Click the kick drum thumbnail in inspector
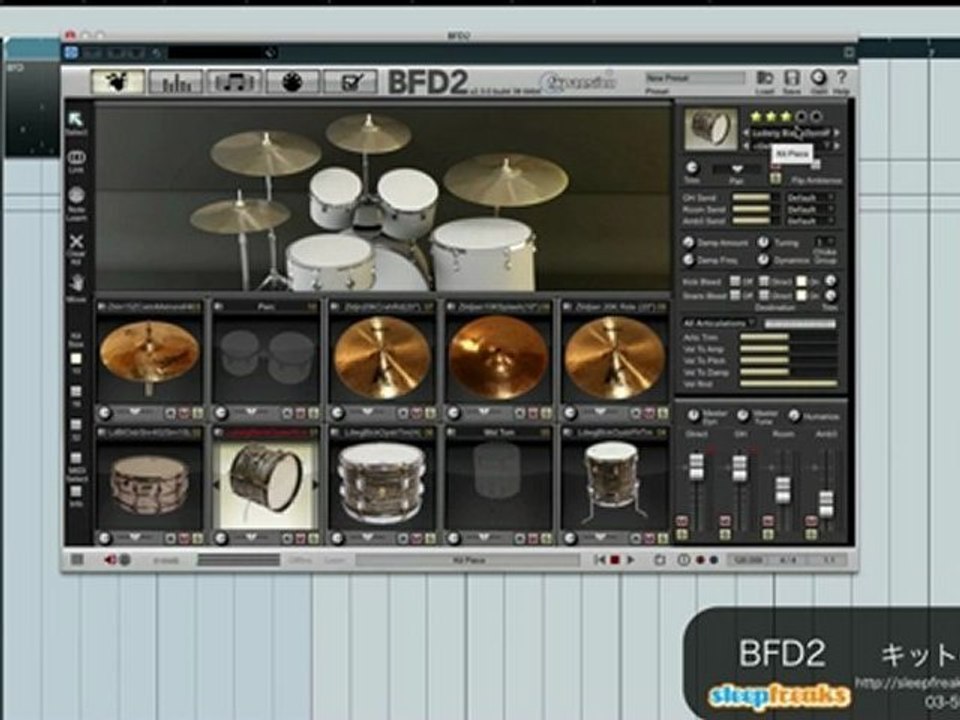The width and height of the screenshot is (960, 720). [710, 129]
